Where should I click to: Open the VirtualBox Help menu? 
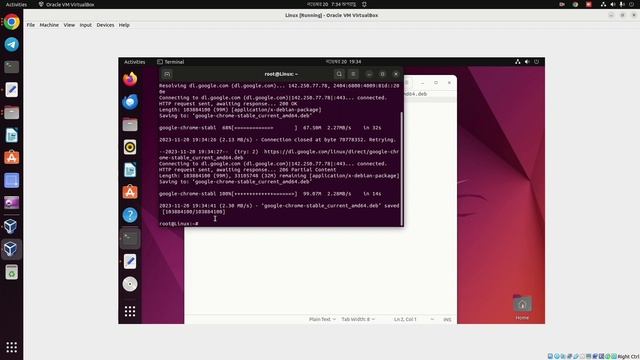click(x=124, y=25)
